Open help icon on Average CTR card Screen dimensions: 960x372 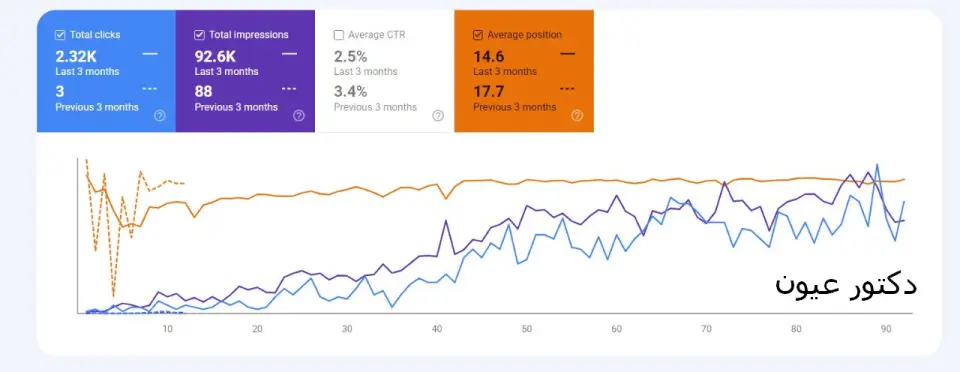coord(438,116)
